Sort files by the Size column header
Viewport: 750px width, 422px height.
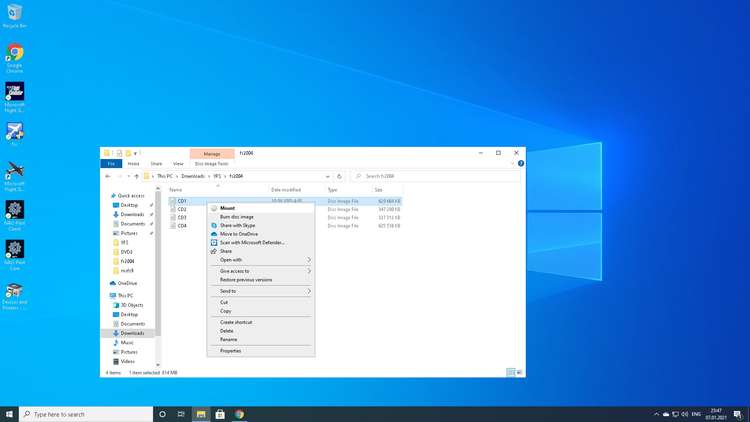(379, 189)
